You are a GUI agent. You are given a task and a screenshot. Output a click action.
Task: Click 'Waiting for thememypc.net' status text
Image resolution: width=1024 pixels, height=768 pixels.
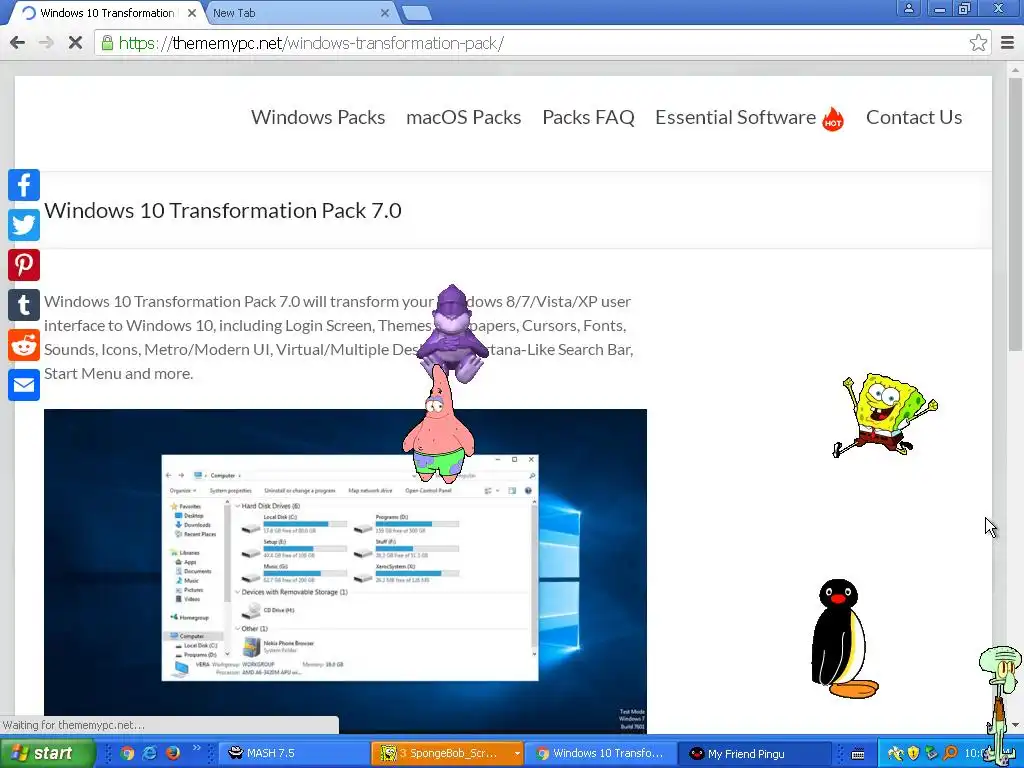point(74,725)
